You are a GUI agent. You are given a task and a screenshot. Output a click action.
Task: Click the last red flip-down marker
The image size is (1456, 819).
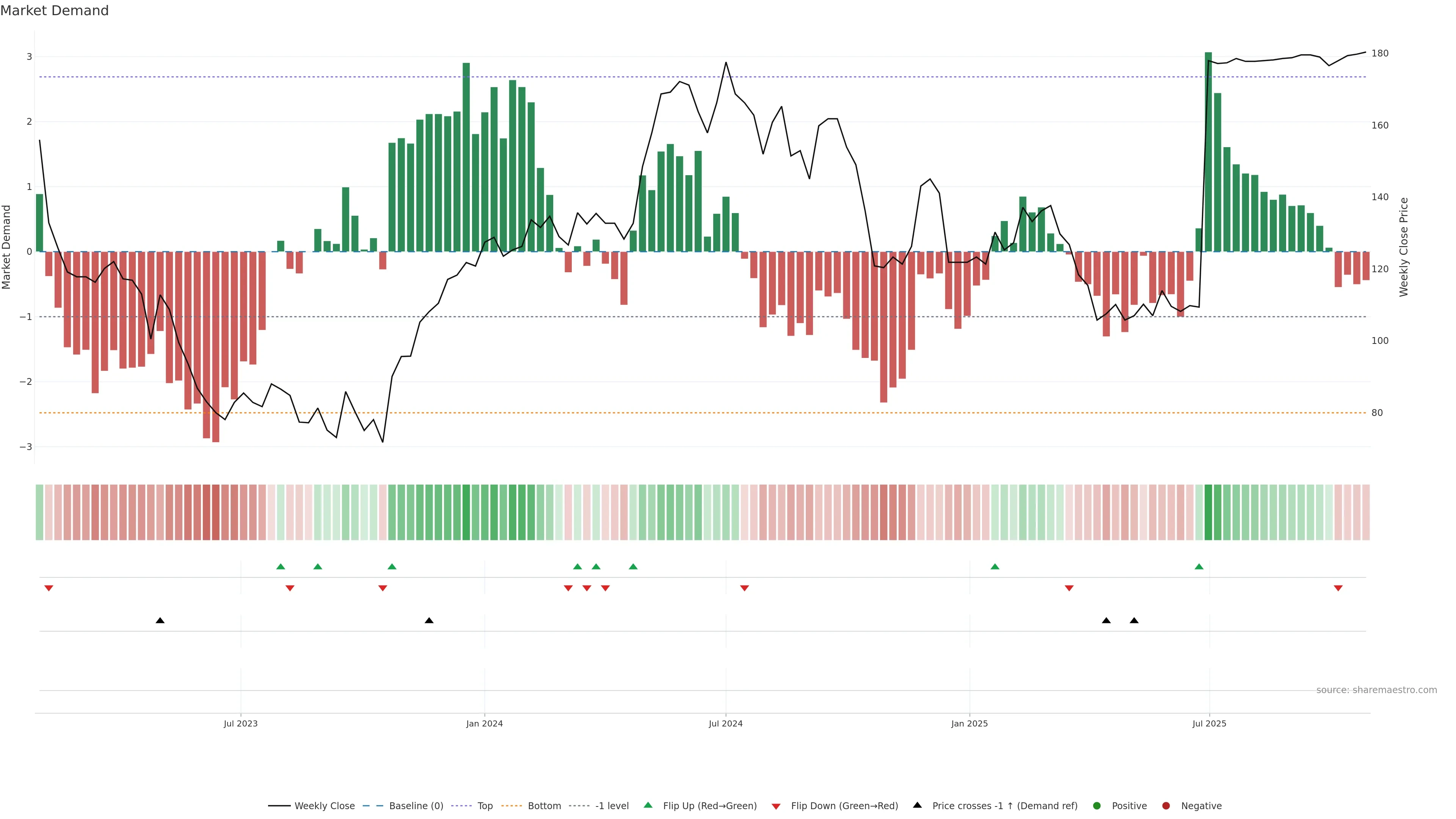point(1338,588)
